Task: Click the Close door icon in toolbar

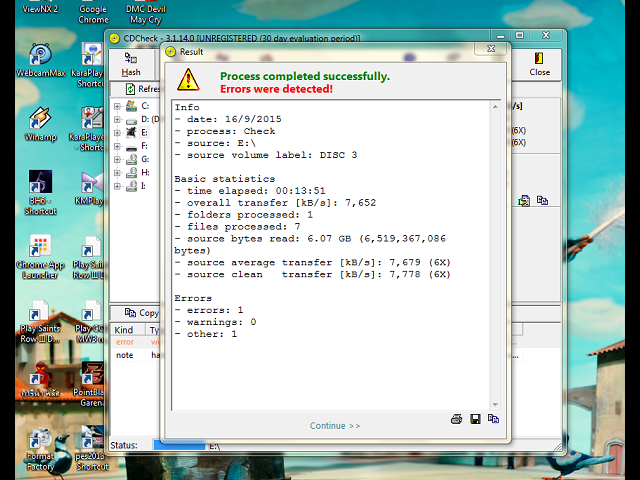Action: click(x=539, y=64)
